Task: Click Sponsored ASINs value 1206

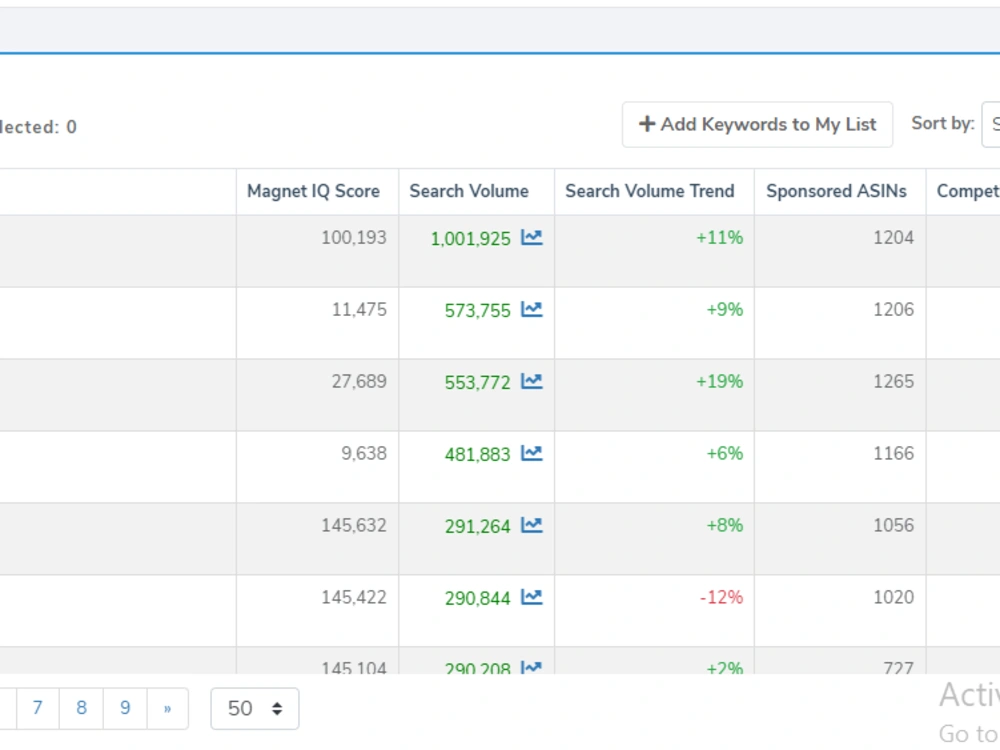Action: [893, 310]
